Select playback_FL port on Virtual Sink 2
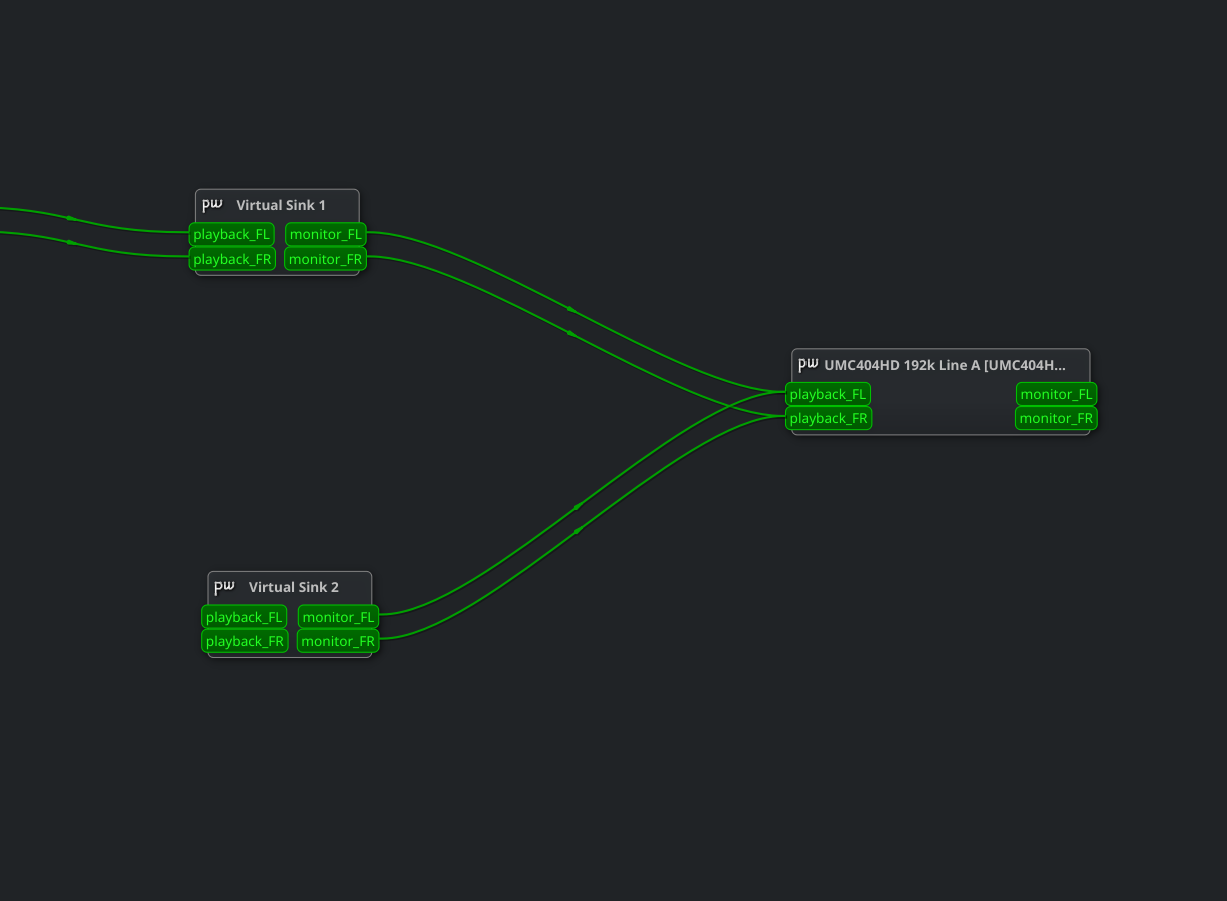The image size is (1227, 901). pyautogui.click(x=244, y=617)
